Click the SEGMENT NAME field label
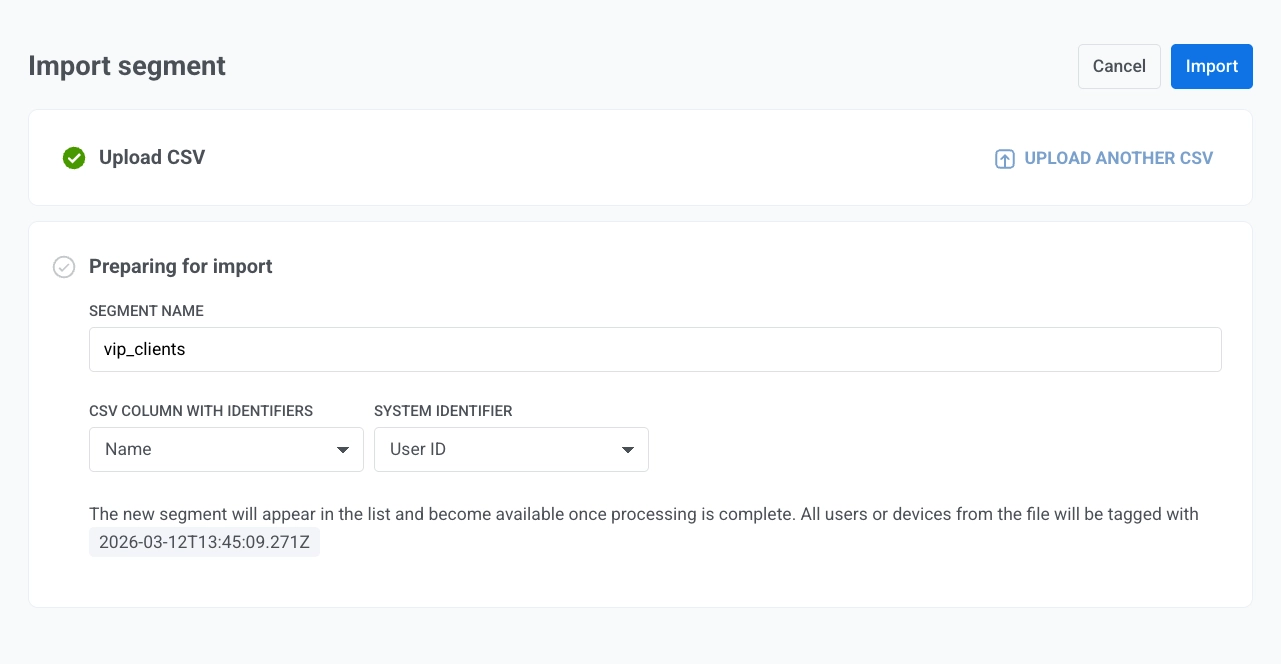 [x=146, y=311]
